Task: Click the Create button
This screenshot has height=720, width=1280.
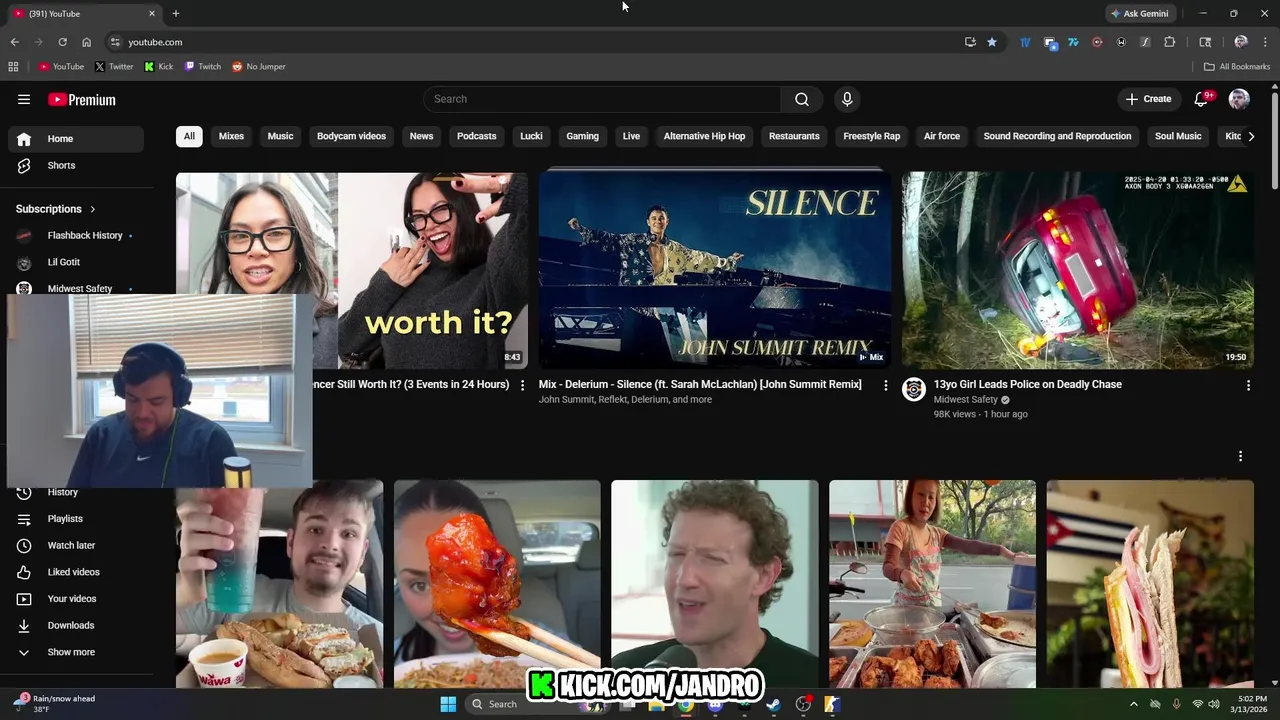Action: [x=1148, y=99]
